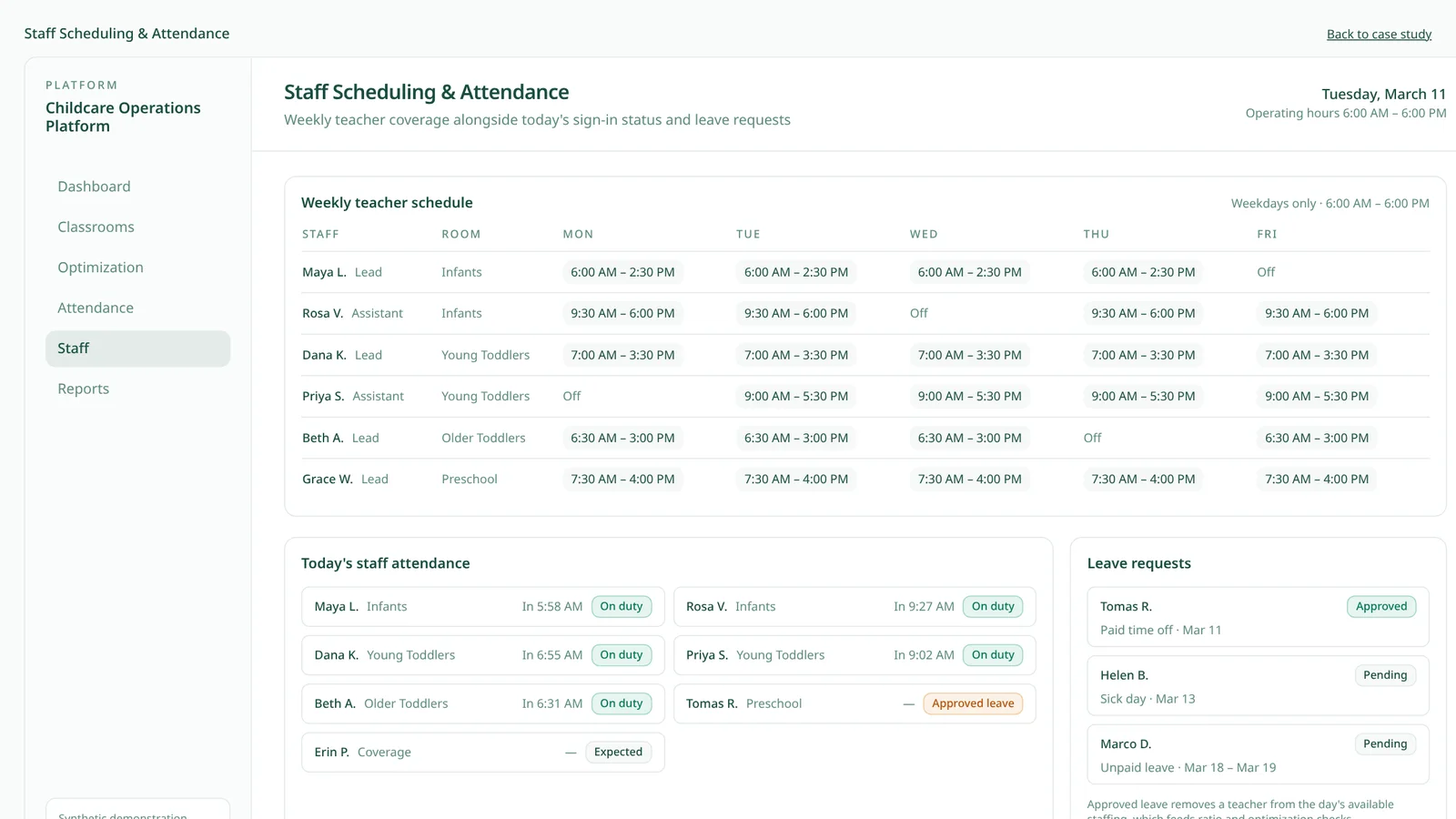Click Beth A.'s Thursday Off cell
The image size is (1456, 819).
[x=1092, y=438]
